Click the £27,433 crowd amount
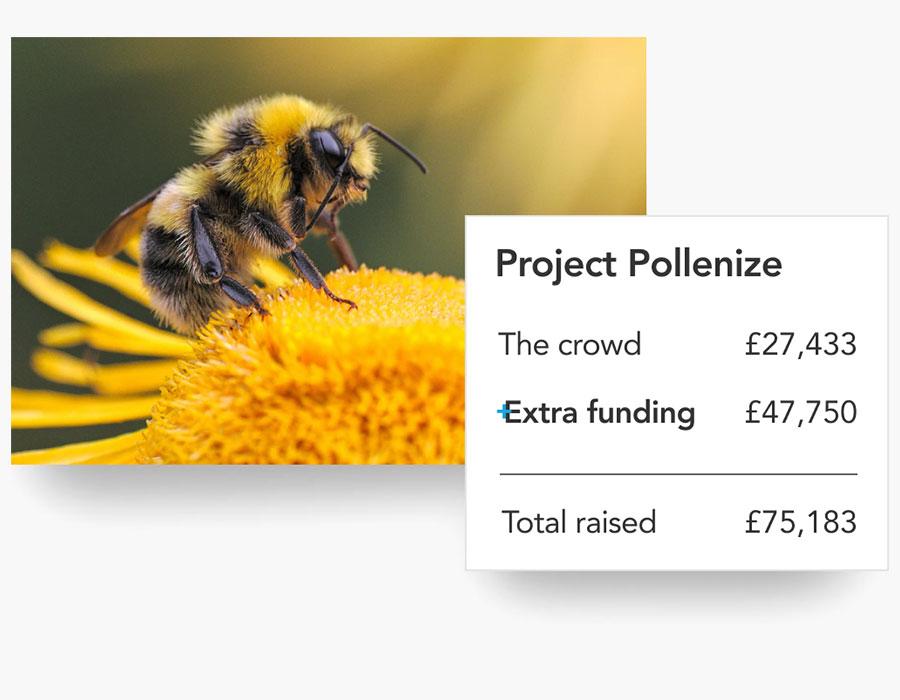 [801, 344]
